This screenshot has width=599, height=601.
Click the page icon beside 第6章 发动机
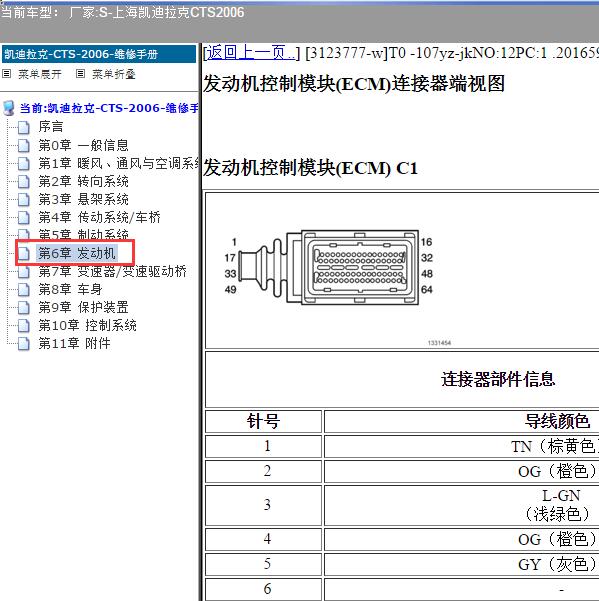point(24,253)
